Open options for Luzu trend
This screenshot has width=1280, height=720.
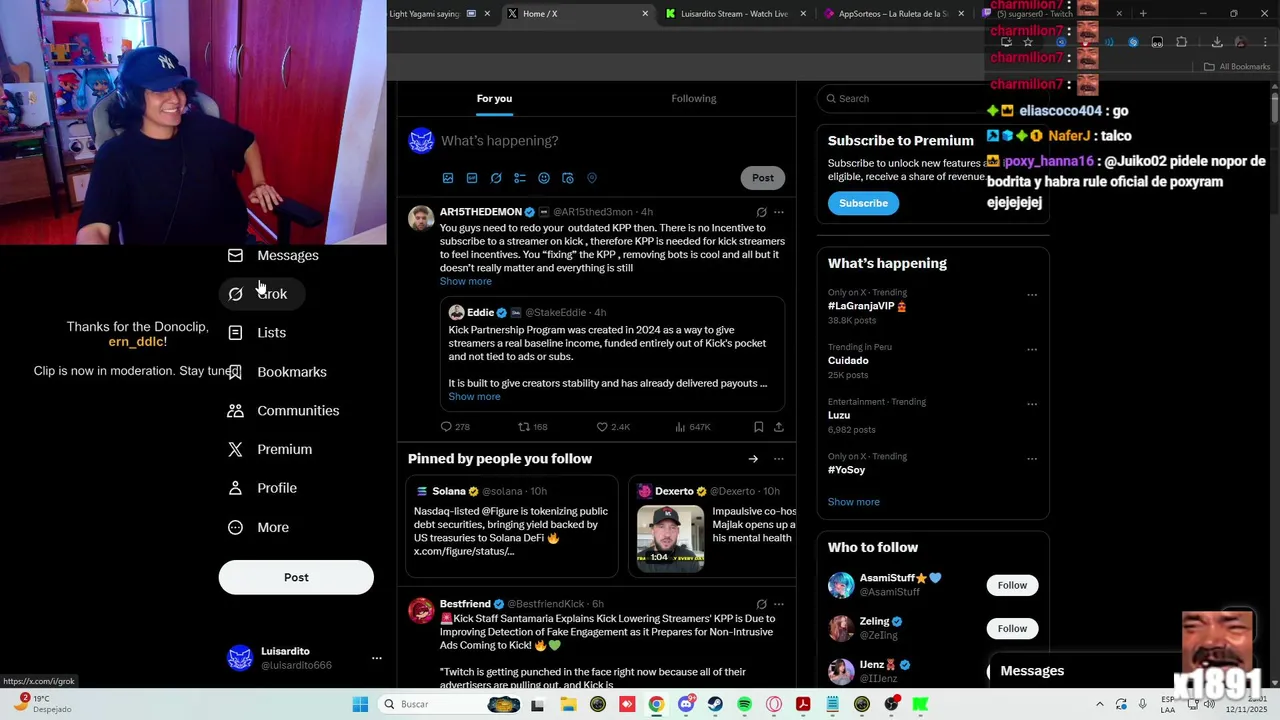click(x=1032, y=405)
